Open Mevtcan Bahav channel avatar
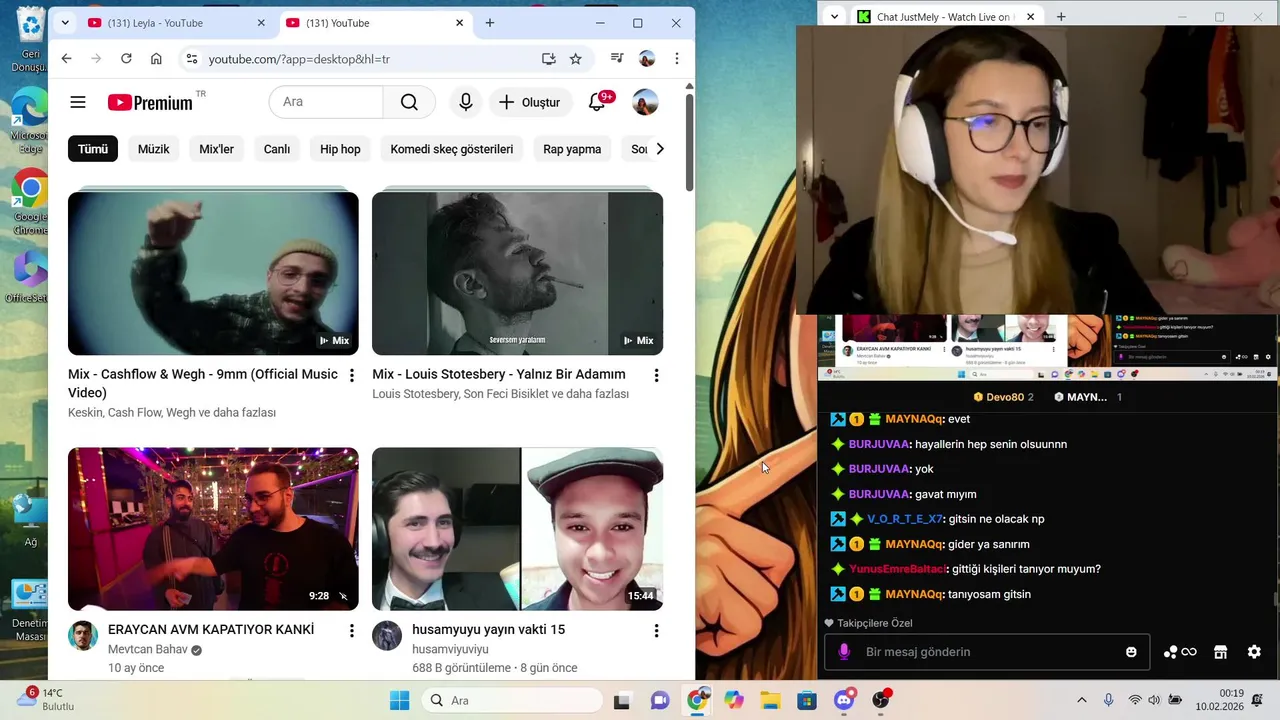The width and height of the screenshot is (1280, 720). point(83,635)
